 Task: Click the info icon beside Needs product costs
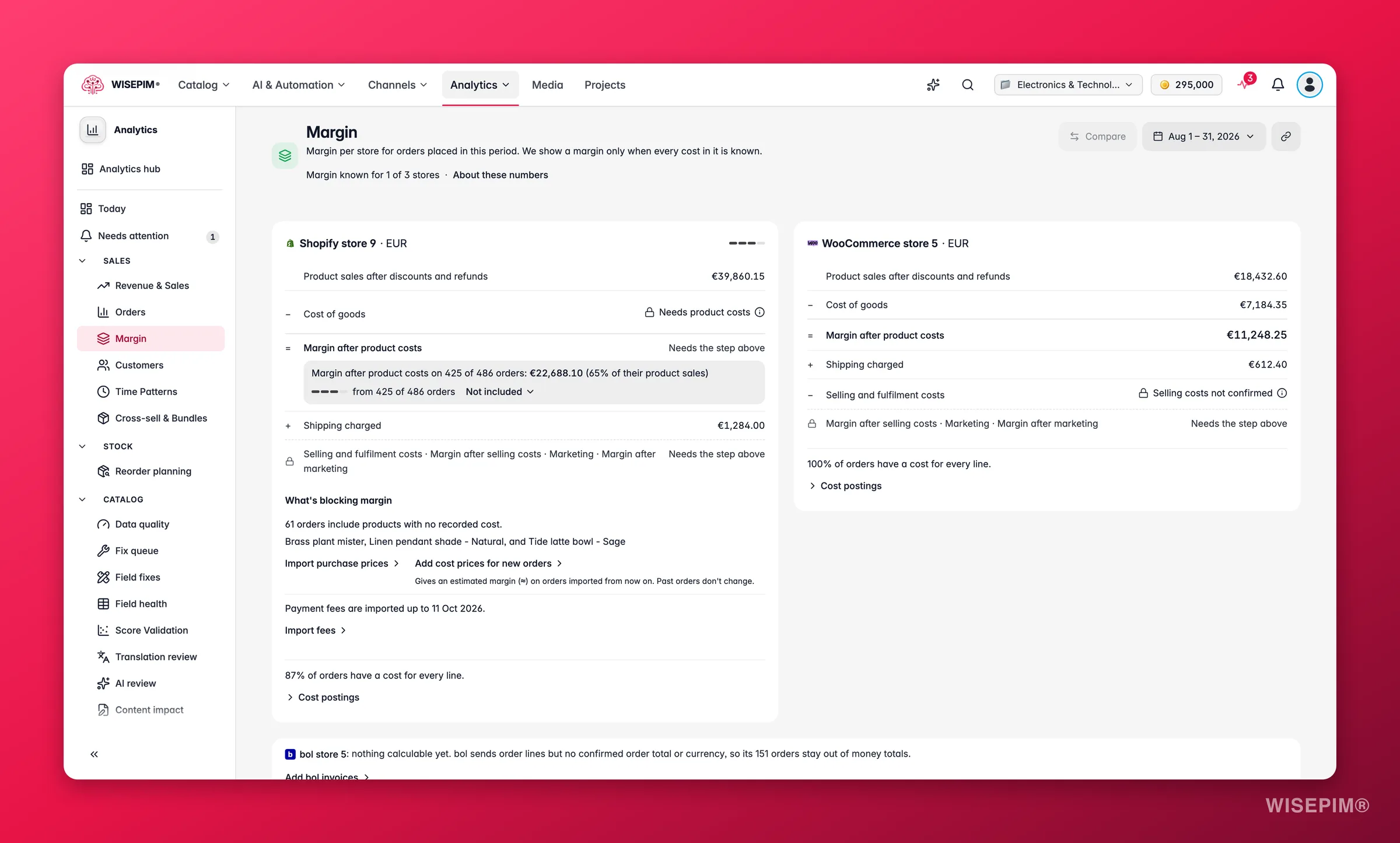click(759, 312)
